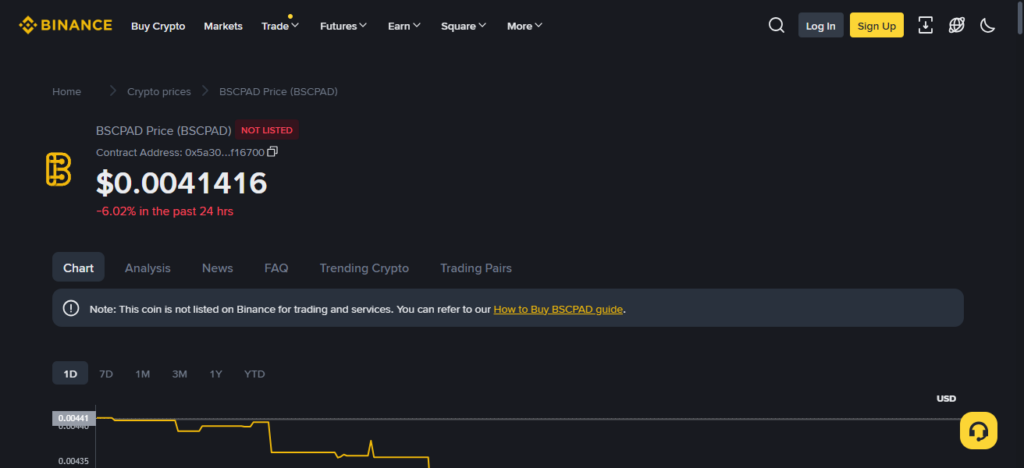
Task: Select the 3M chart range
Action: [x=180, y=374]
